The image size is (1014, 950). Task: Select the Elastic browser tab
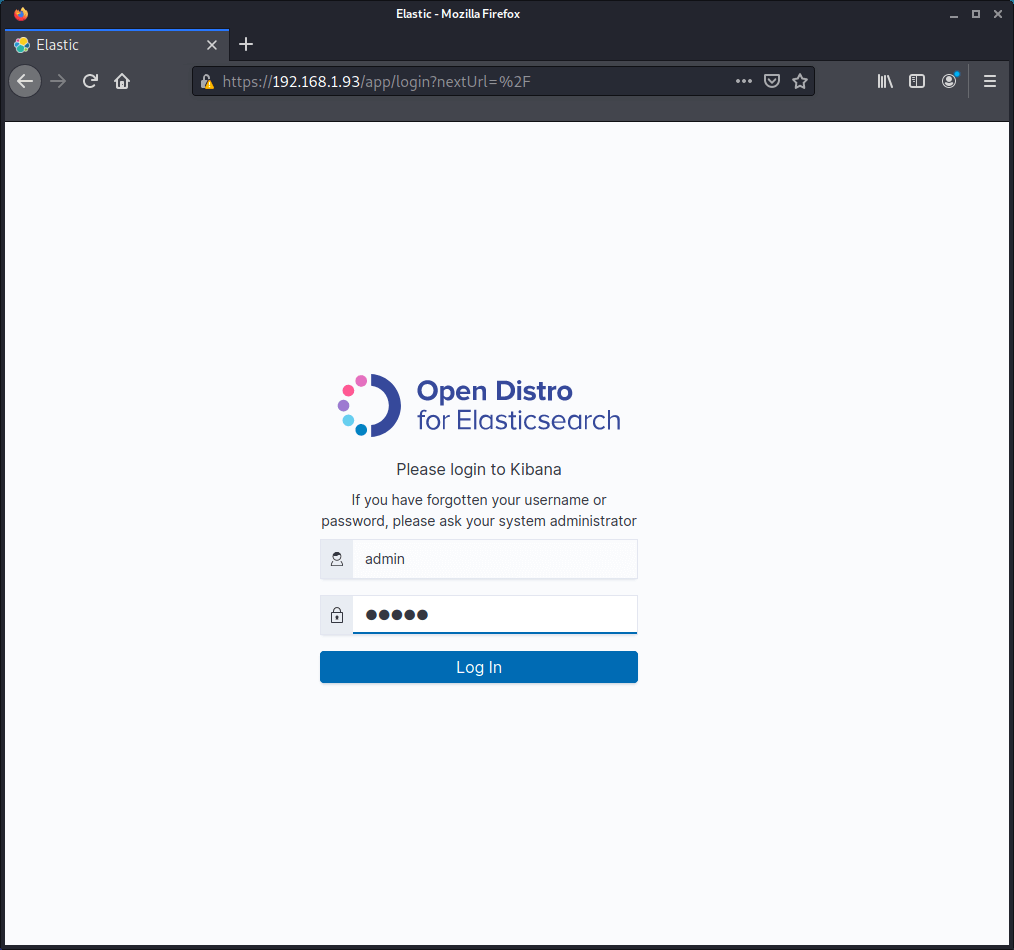pyautogui.click(x=116, y=45)
